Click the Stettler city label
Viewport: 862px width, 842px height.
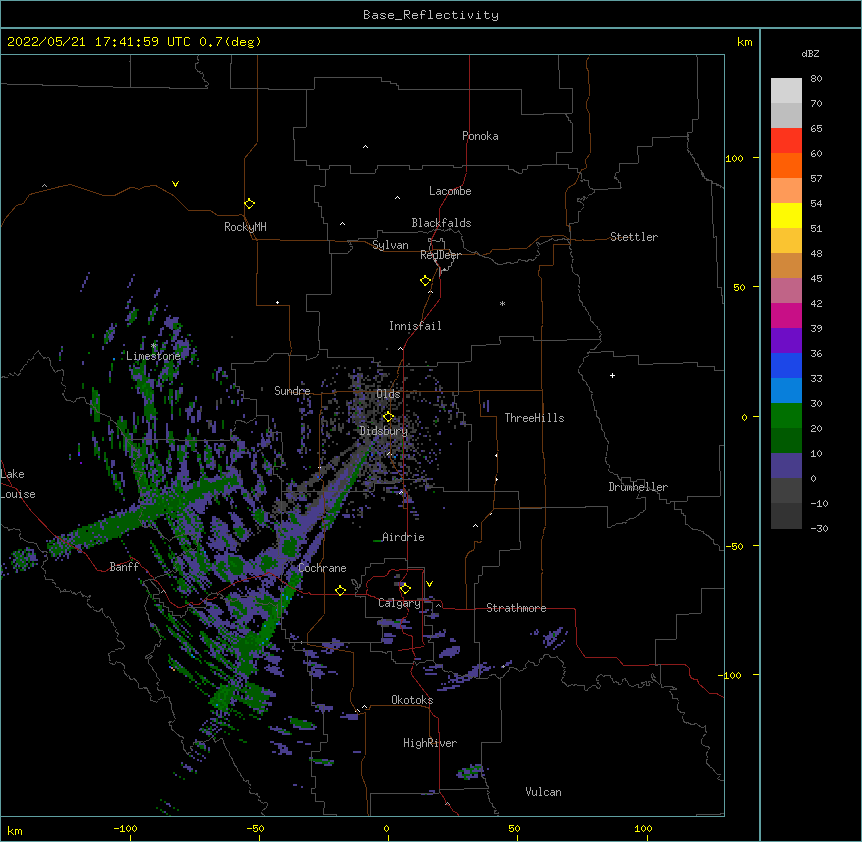(634, 237)
